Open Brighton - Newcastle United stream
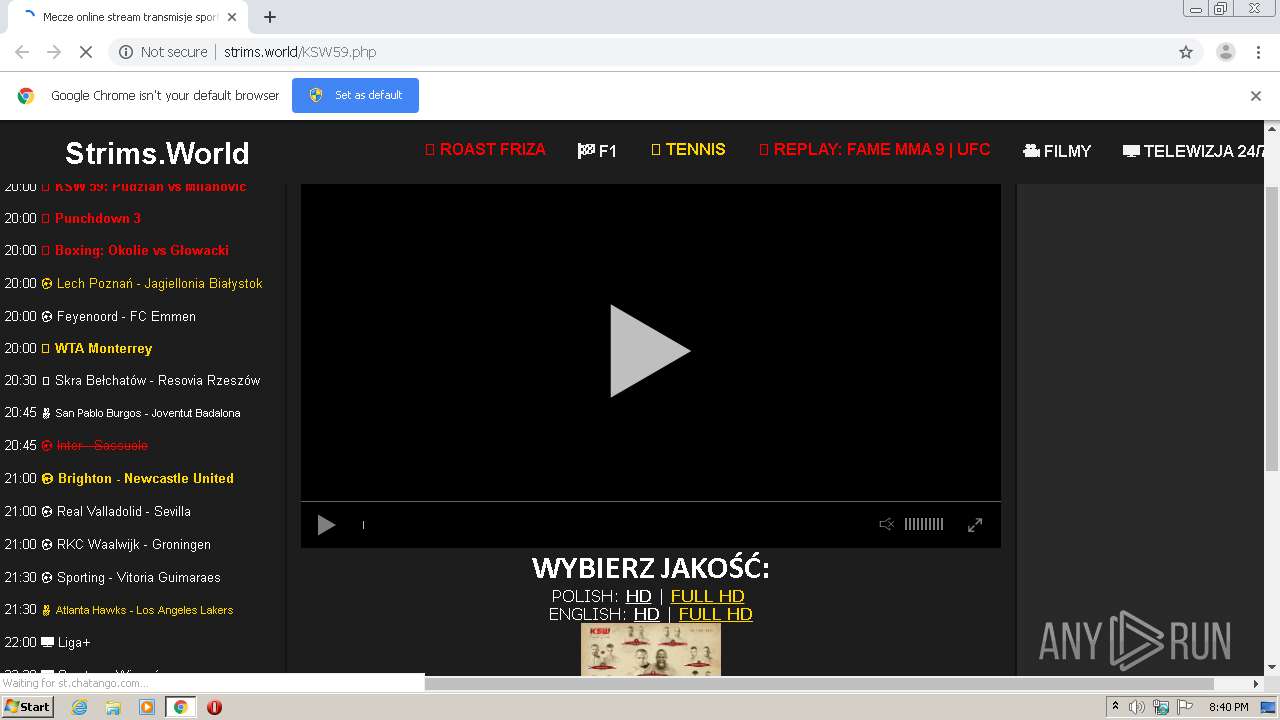This screenshot has width=1280, height=720. [145, 478]
